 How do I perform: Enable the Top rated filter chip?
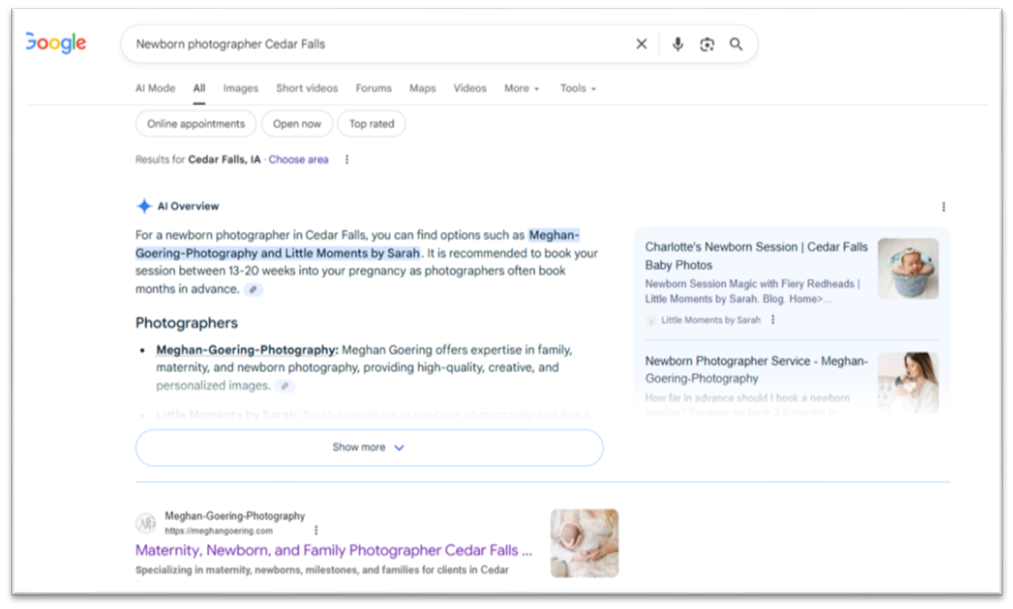coord(371,124)
